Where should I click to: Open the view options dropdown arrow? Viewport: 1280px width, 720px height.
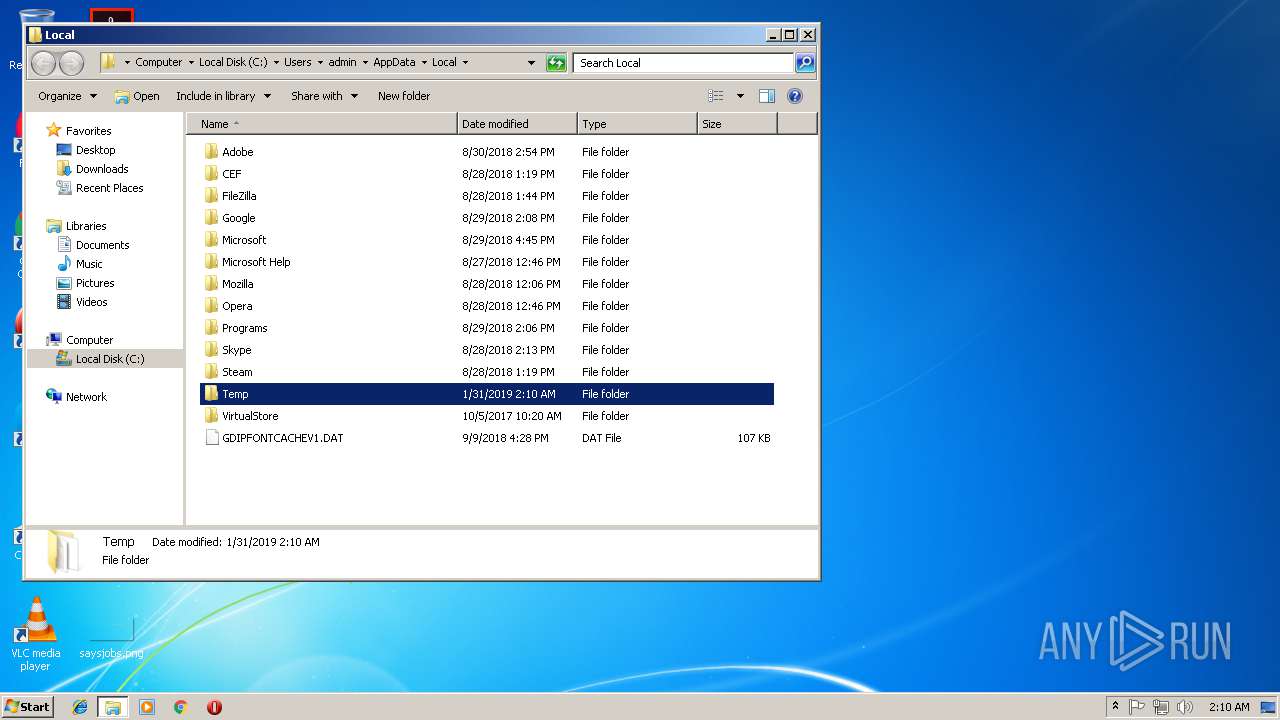[x=740, y=96]
